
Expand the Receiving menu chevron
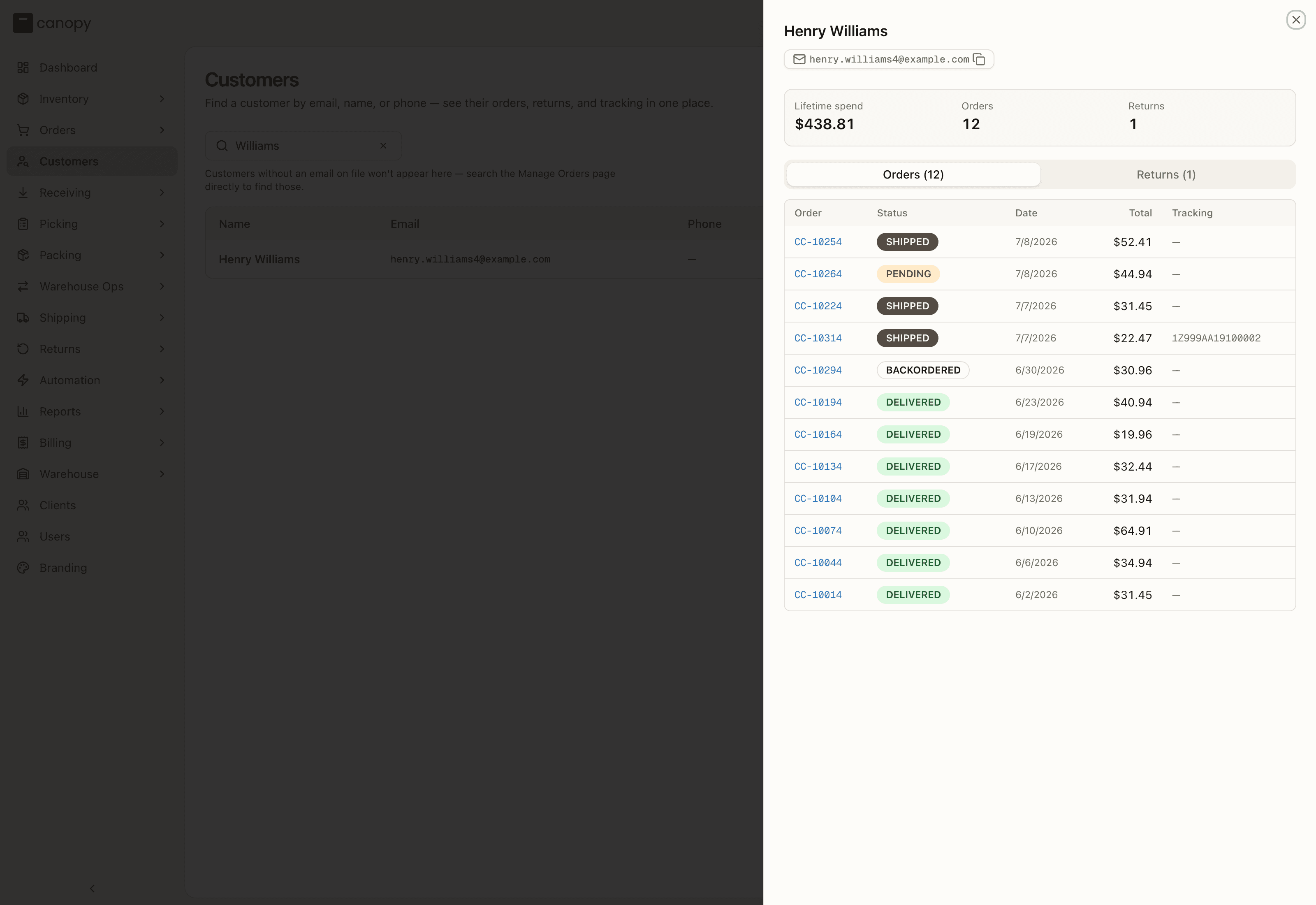point(162,193)
